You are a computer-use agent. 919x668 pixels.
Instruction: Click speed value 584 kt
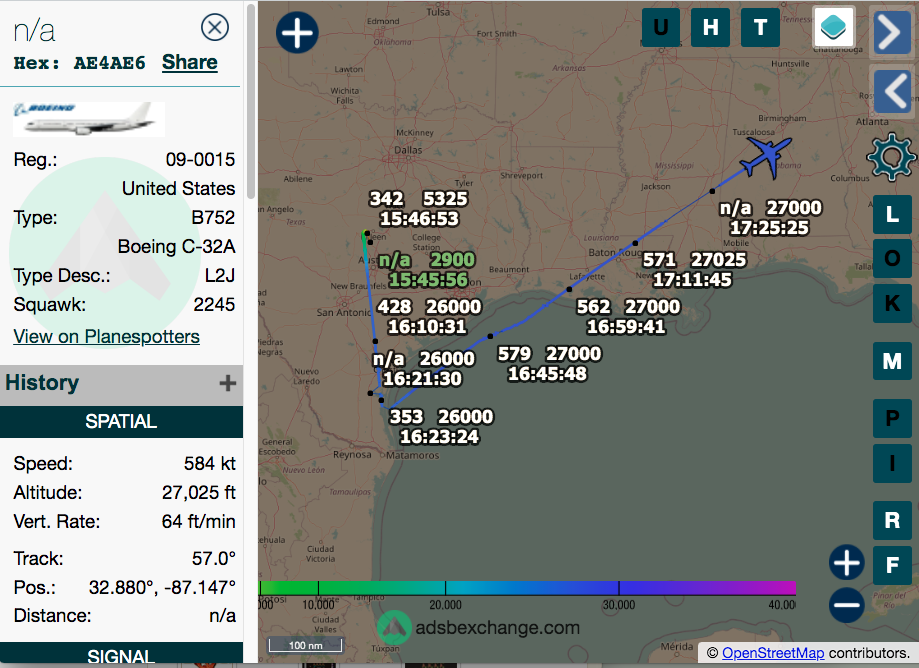(210, 463)
